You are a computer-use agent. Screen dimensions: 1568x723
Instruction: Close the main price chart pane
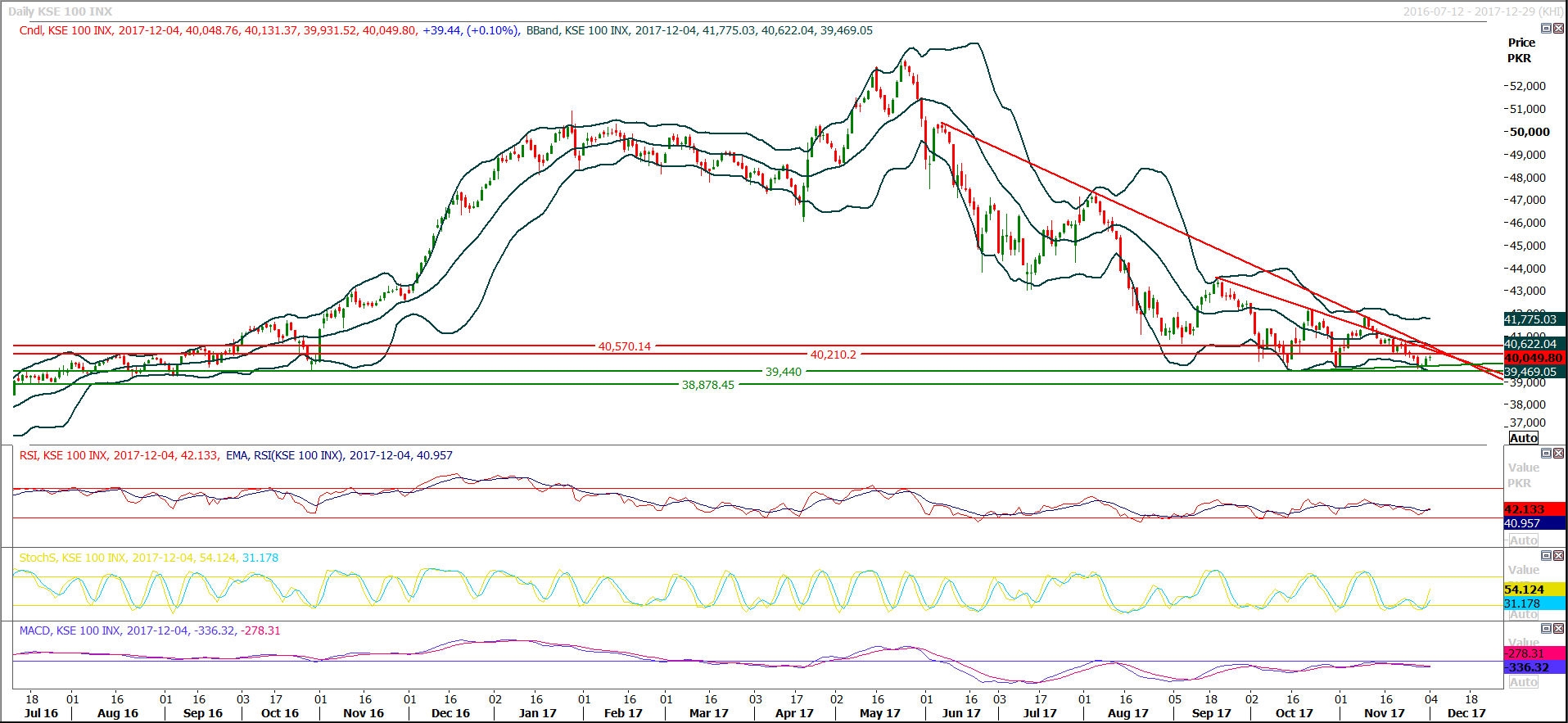[x=1558, y=29]
